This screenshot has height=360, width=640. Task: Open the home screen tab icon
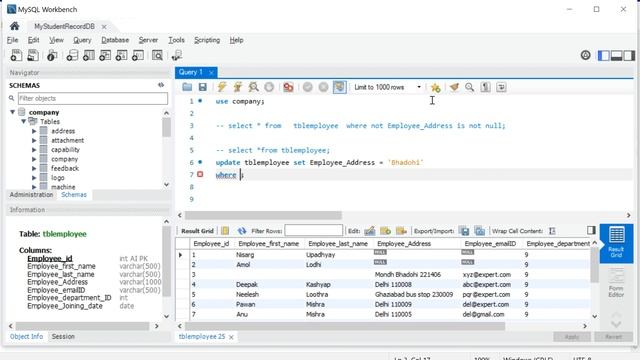point(15,27)
